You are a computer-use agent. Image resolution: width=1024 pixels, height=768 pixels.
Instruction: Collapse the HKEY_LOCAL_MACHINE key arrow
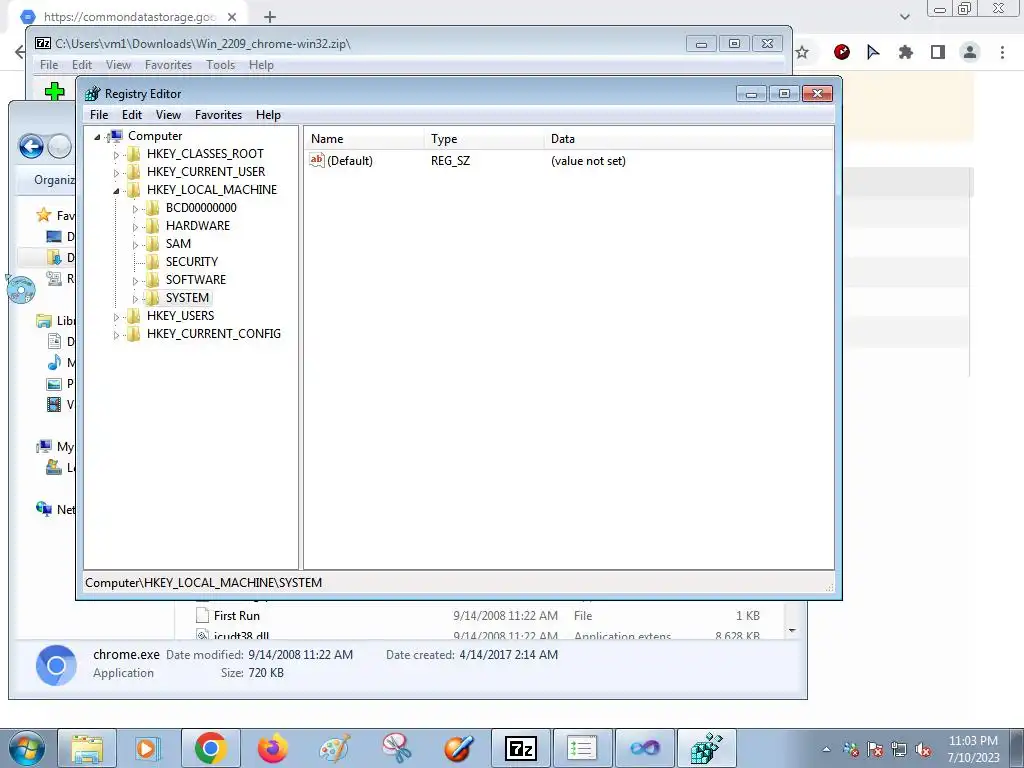pos(116,191)
